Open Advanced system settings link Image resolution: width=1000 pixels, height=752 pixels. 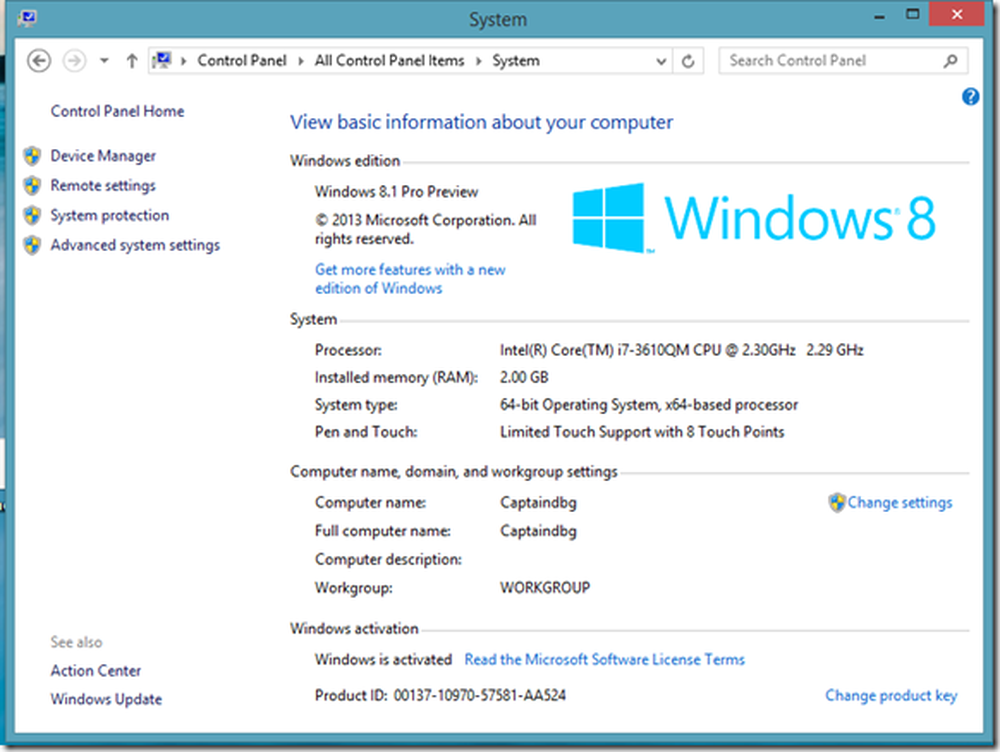135,245
